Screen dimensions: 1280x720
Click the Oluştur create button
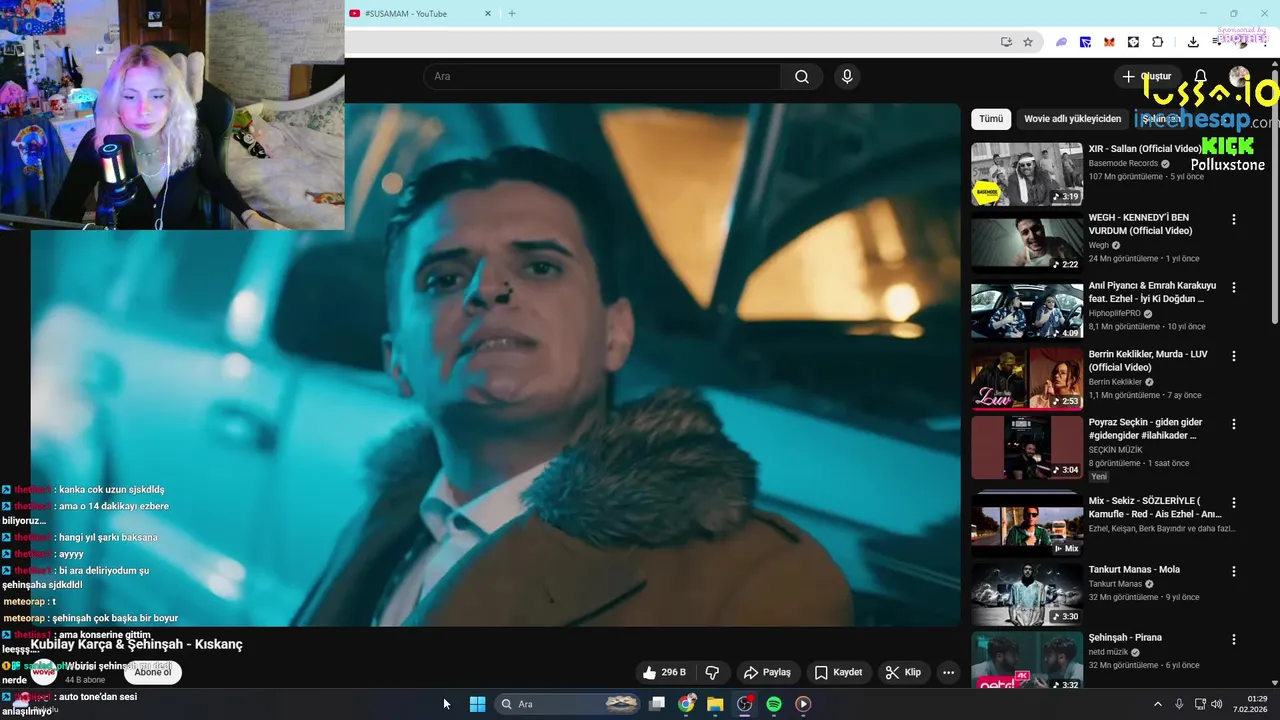(1146, 77)
